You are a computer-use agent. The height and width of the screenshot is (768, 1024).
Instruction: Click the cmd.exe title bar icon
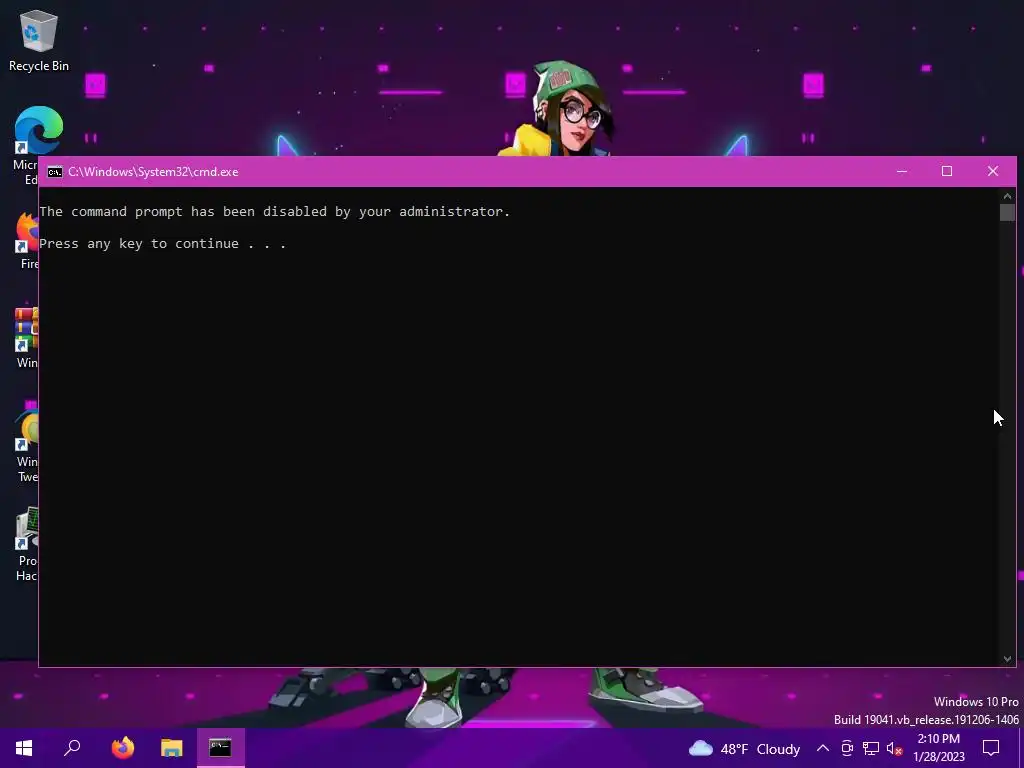point(55,172)
